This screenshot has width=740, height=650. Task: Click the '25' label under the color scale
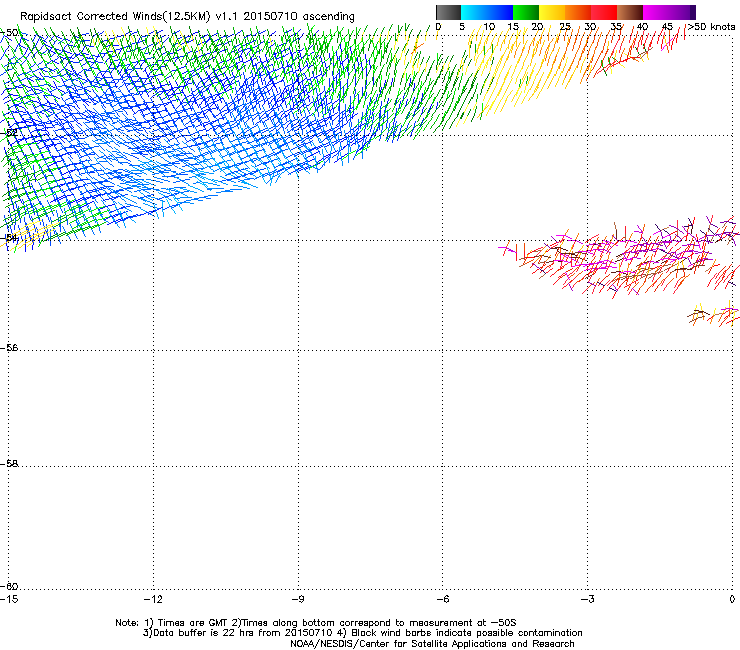[564, 27]
